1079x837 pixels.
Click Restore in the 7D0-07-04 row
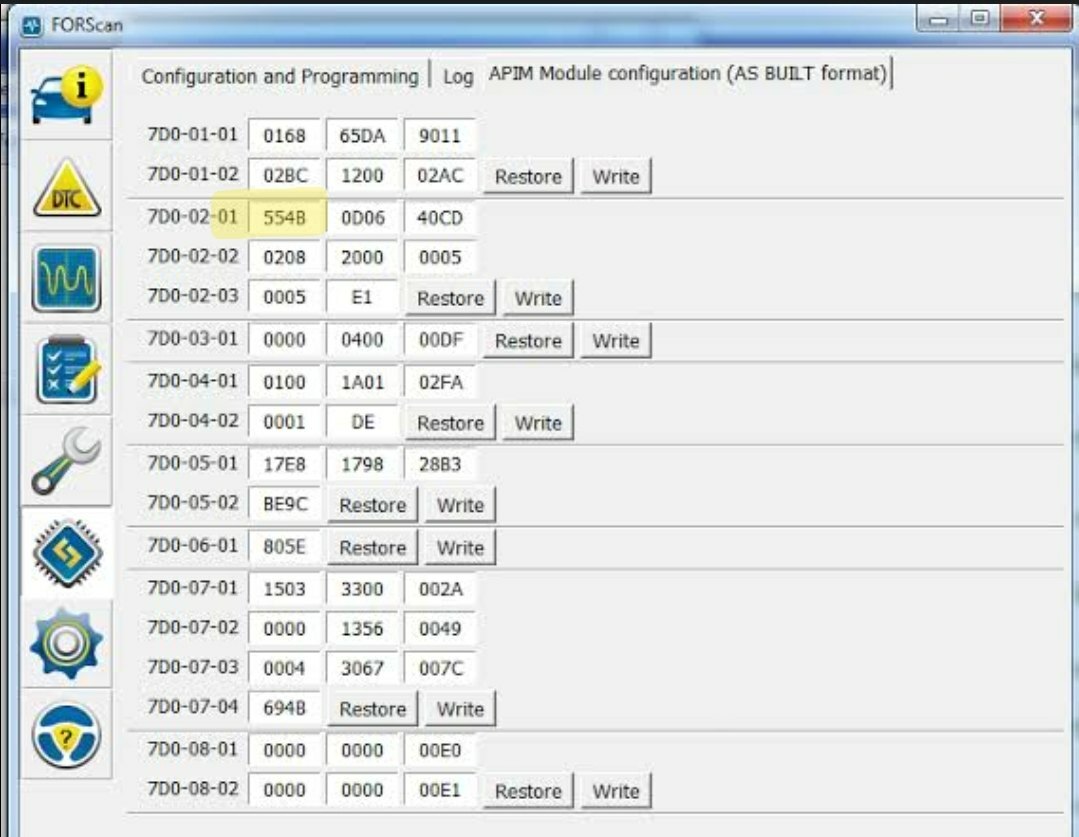pyautogui.click(x=372, y=708)
